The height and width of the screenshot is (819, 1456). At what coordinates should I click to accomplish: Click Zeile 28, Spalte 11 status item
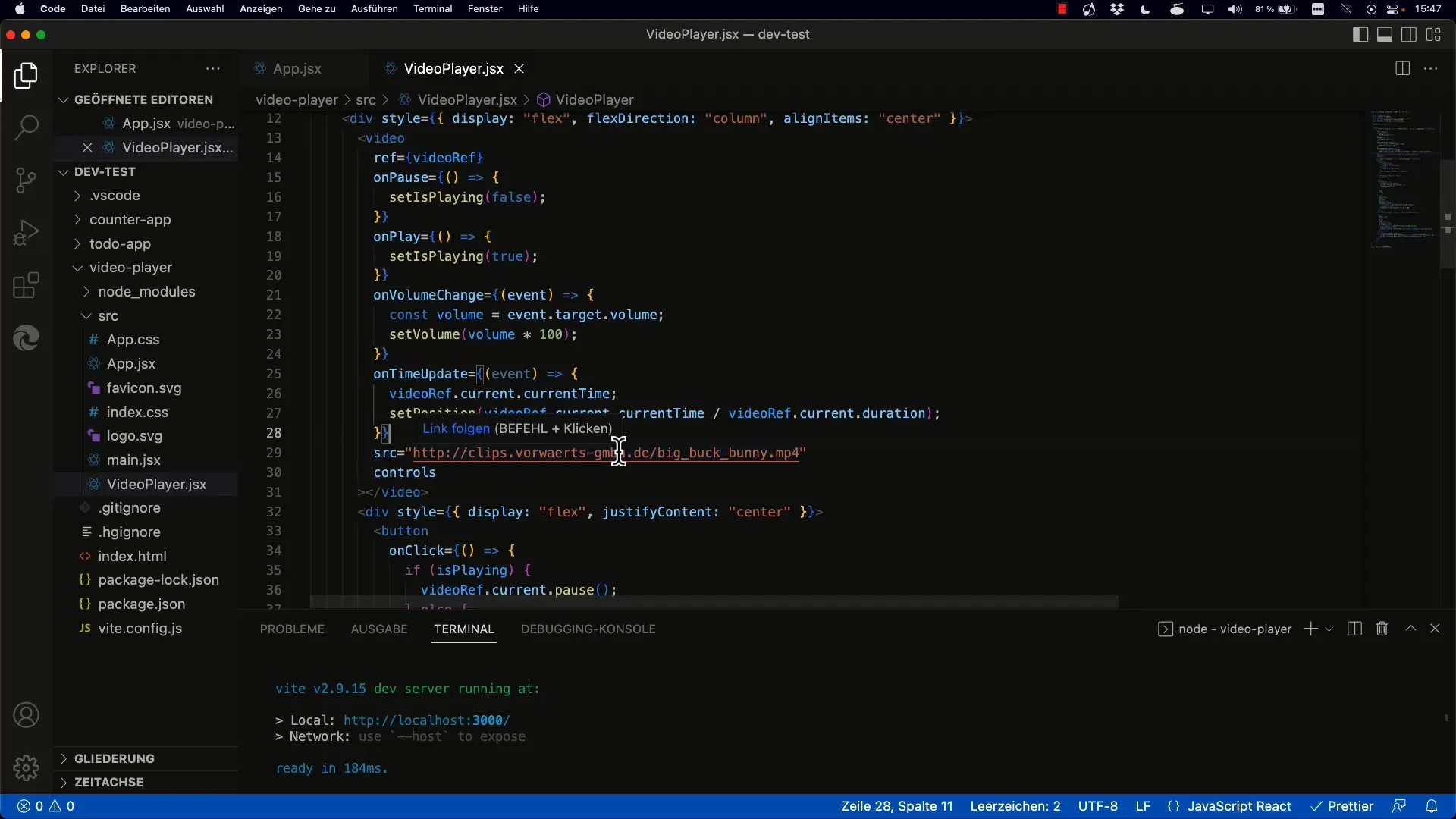pyautogui.click(x=896, y=806)
